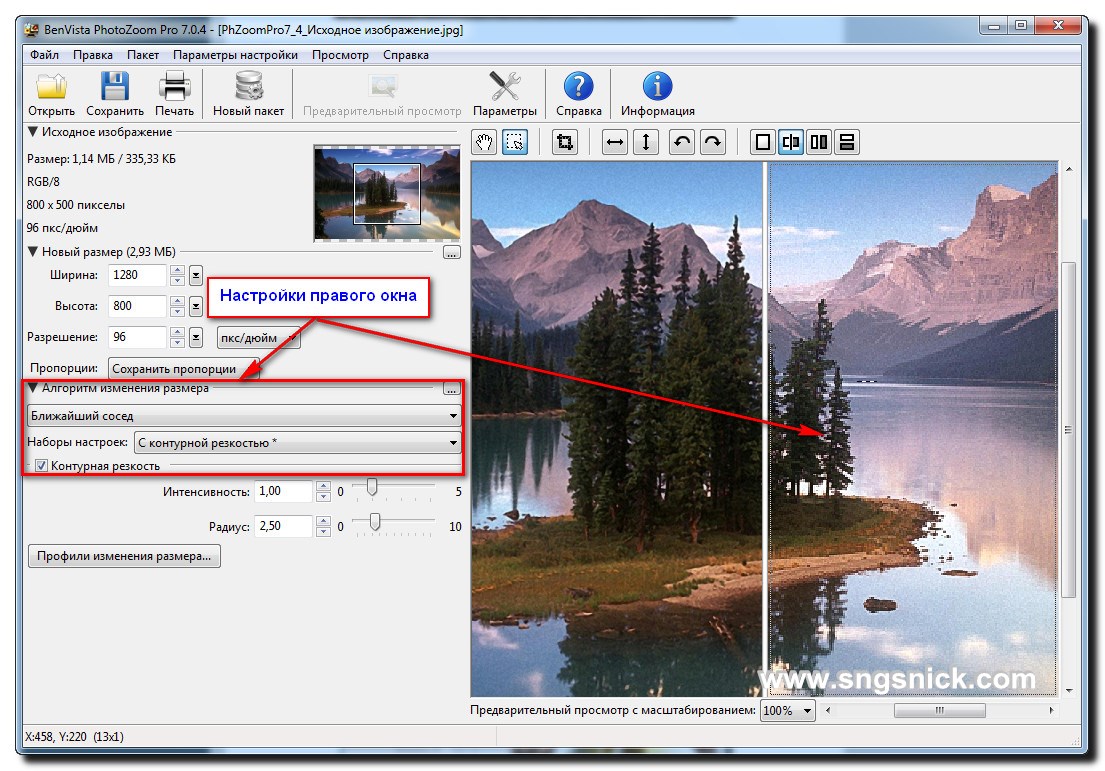Select the hand pan tool

[x=483, y=142]
